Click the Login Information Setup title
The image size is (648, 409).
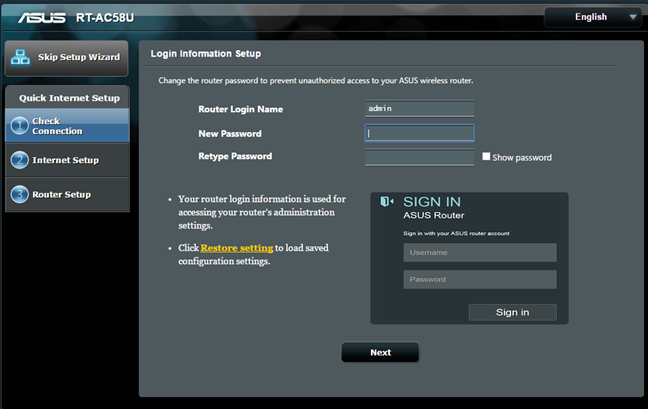click(x=206, y=54)
